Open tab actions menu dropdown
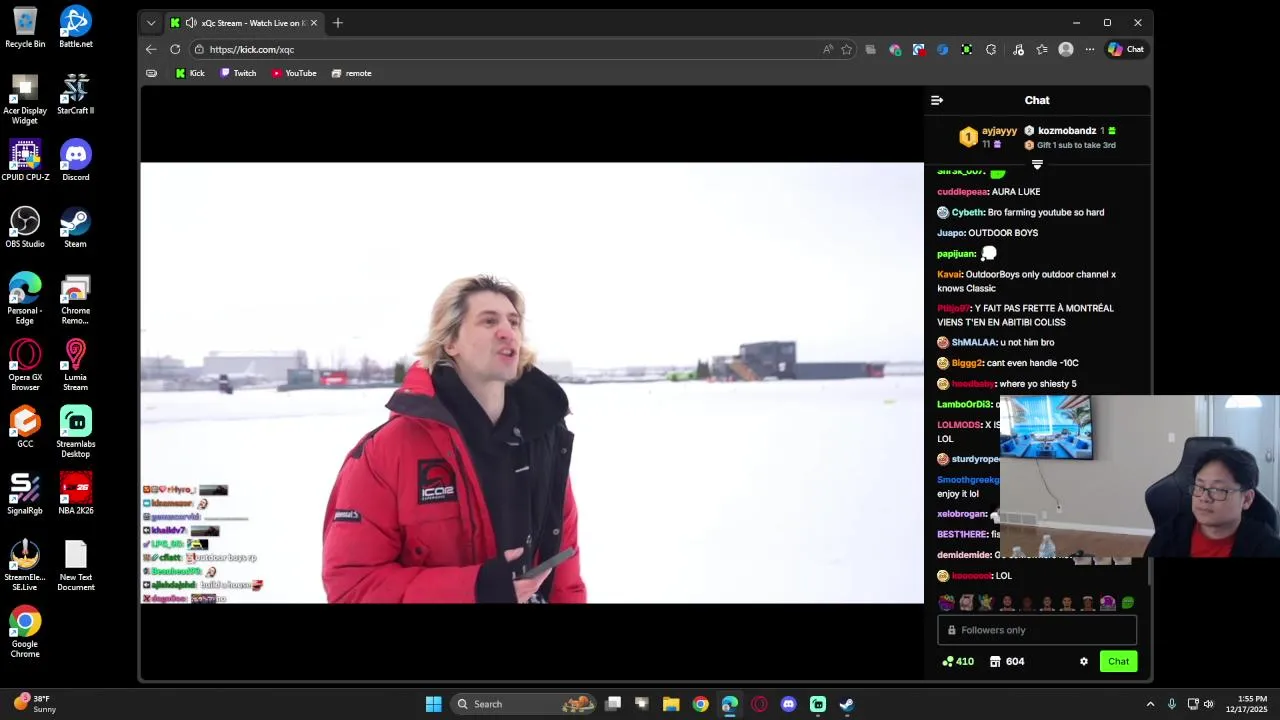Image resolution: width=1280 pixels, height=720 pixels. (x=151, y=23)
